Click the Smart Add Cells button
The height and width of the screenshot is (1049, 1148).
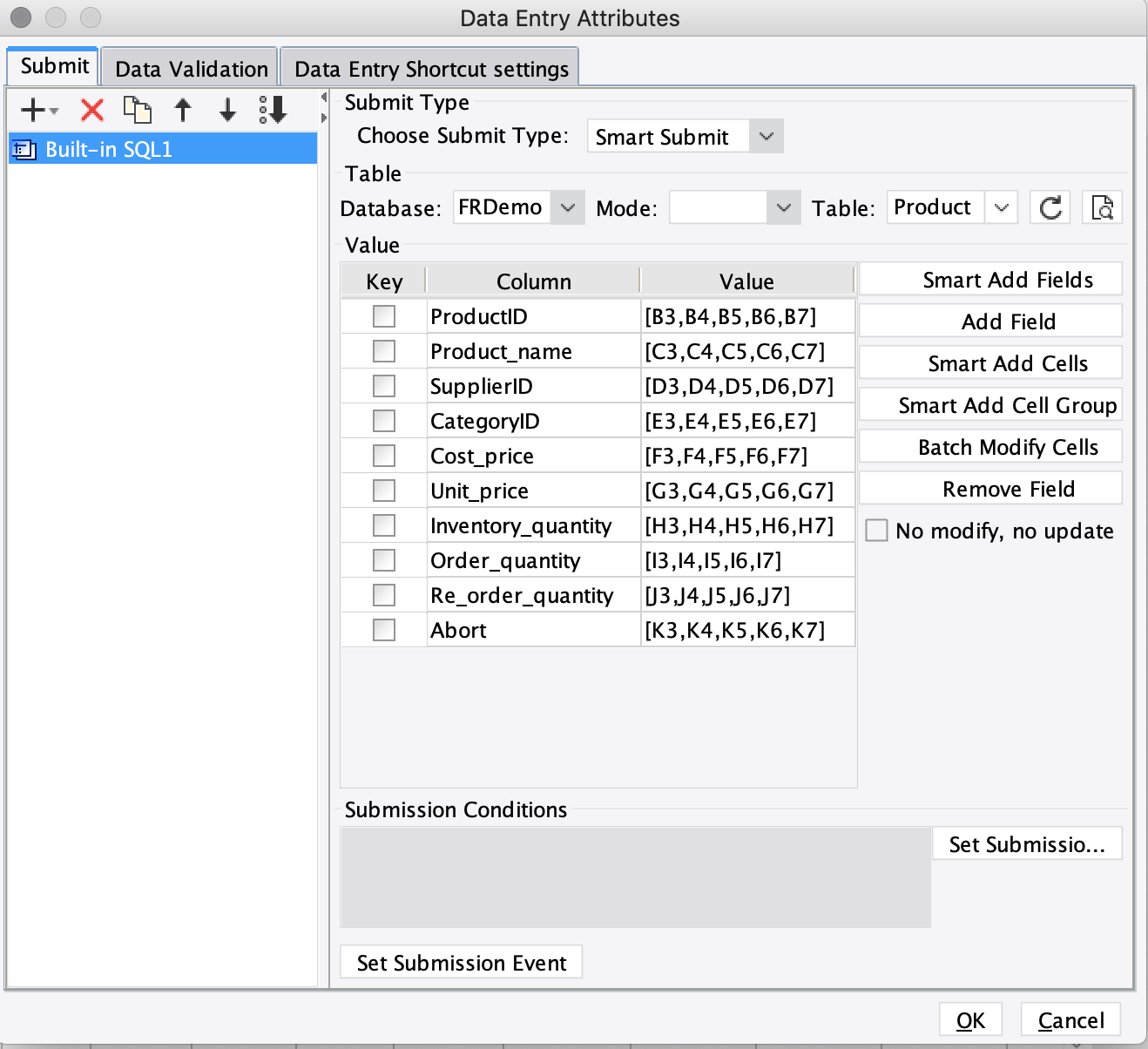click(x=989, y=362)
